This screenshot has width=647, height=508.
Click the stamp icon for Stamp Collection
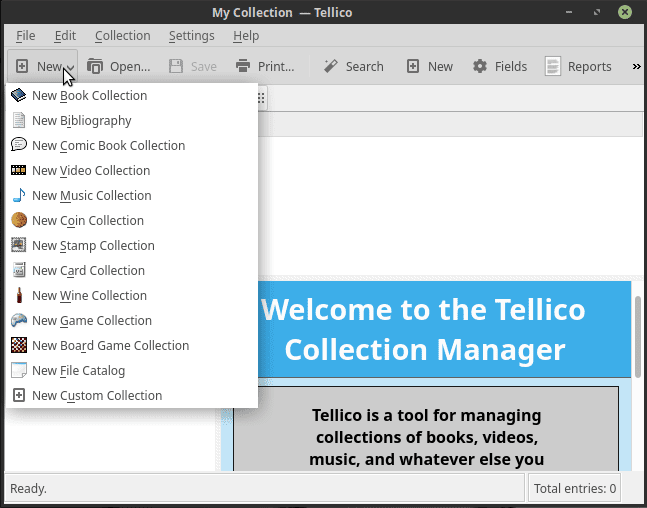pos(19,245)
